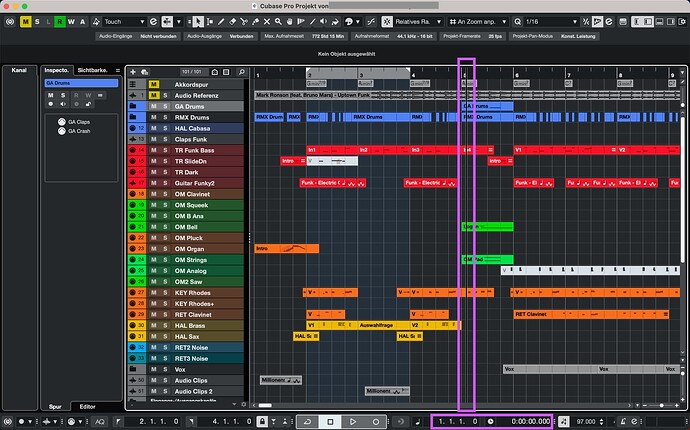
Task: Select the Draw pencil tool
Action: (x=221, y=22)
